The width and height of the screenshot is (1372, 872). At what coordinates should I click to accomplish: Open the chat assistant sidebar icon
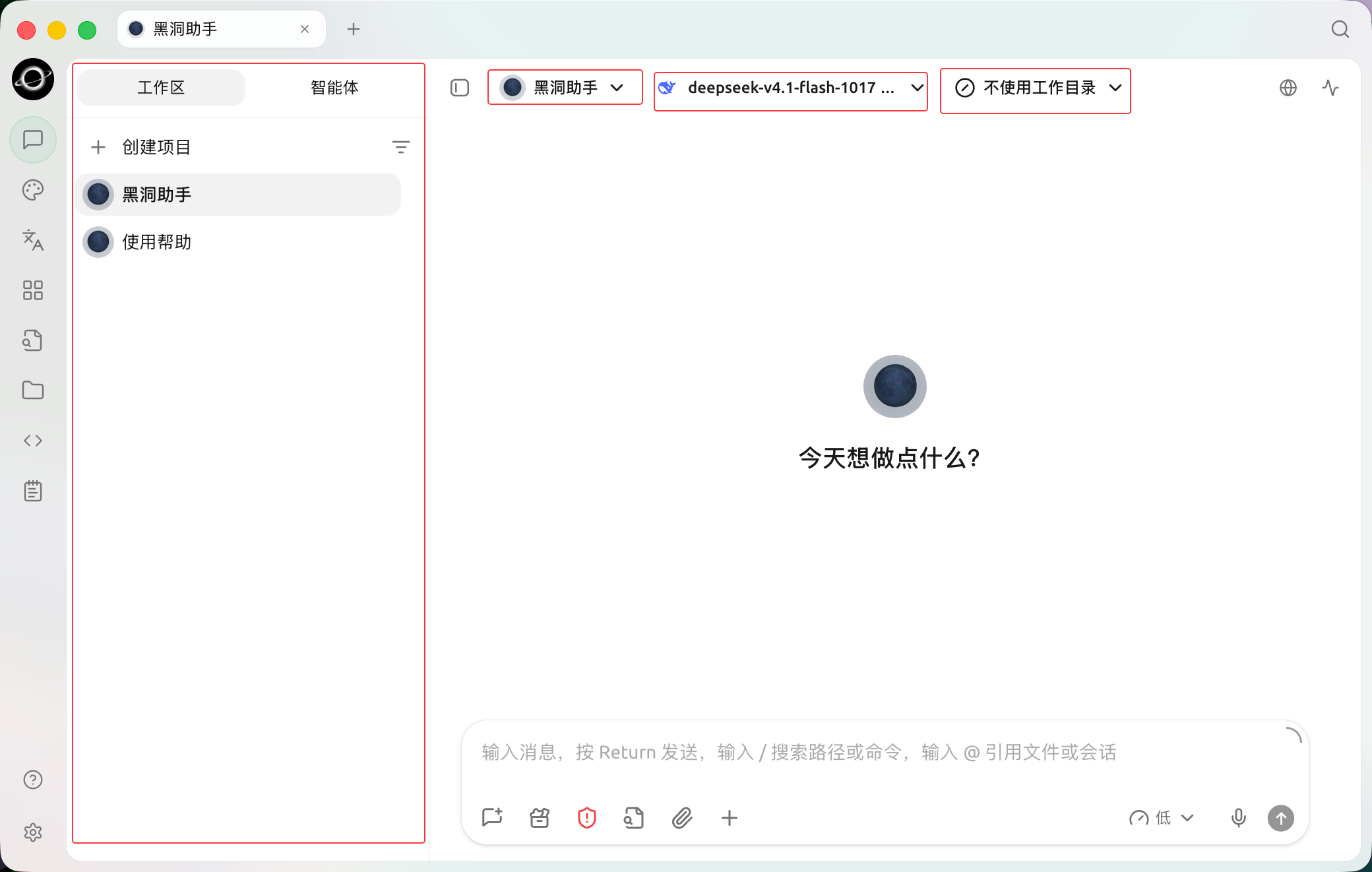tap(33, 140)
